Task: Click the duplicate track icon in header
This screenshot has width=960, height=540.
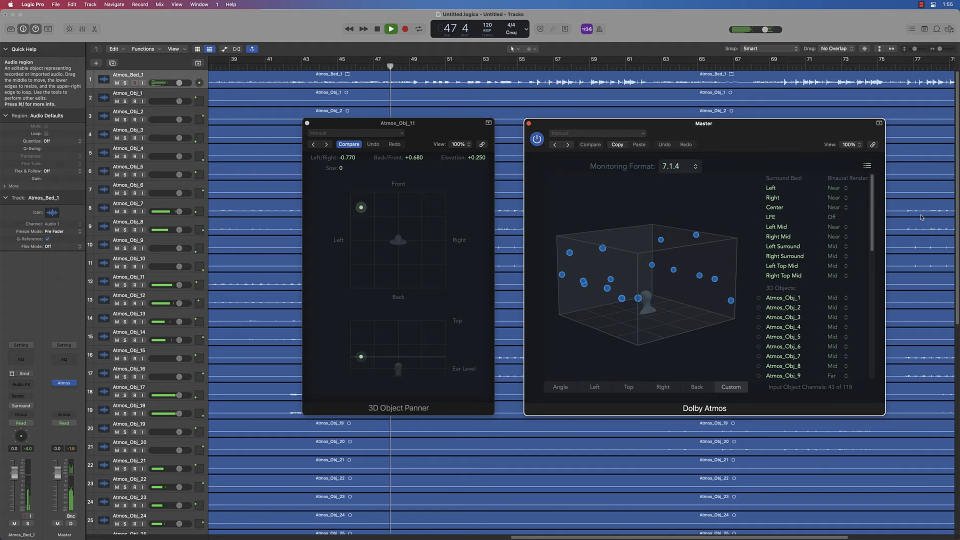Action: click(x=113, y=62)
